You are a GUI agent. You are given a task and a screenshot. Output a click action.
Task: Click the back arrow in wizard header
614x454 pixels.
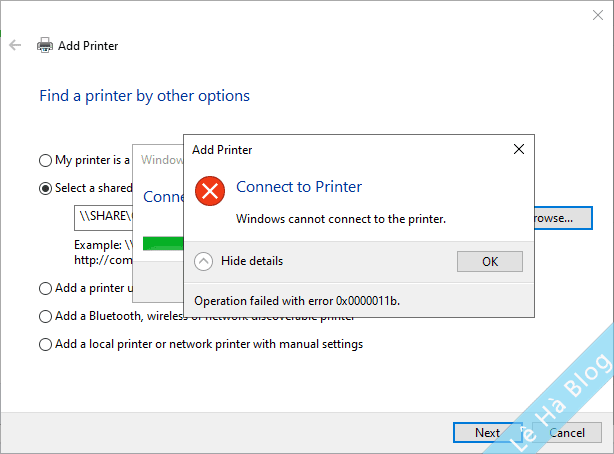[15, 45]
